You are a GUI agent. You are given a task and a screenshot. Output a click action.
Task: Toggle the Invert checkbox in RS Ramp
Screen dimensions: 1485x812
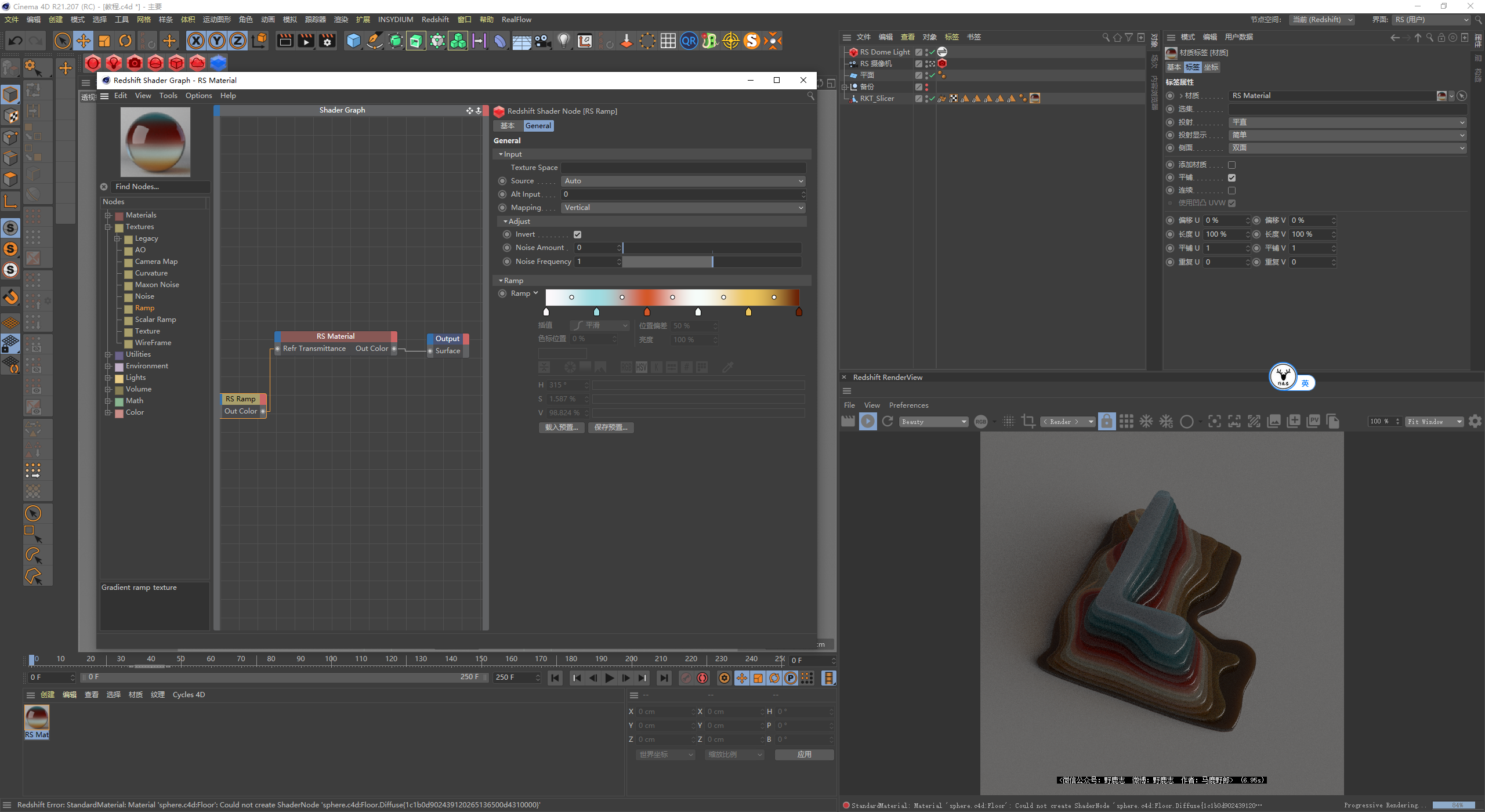(577, 234)
